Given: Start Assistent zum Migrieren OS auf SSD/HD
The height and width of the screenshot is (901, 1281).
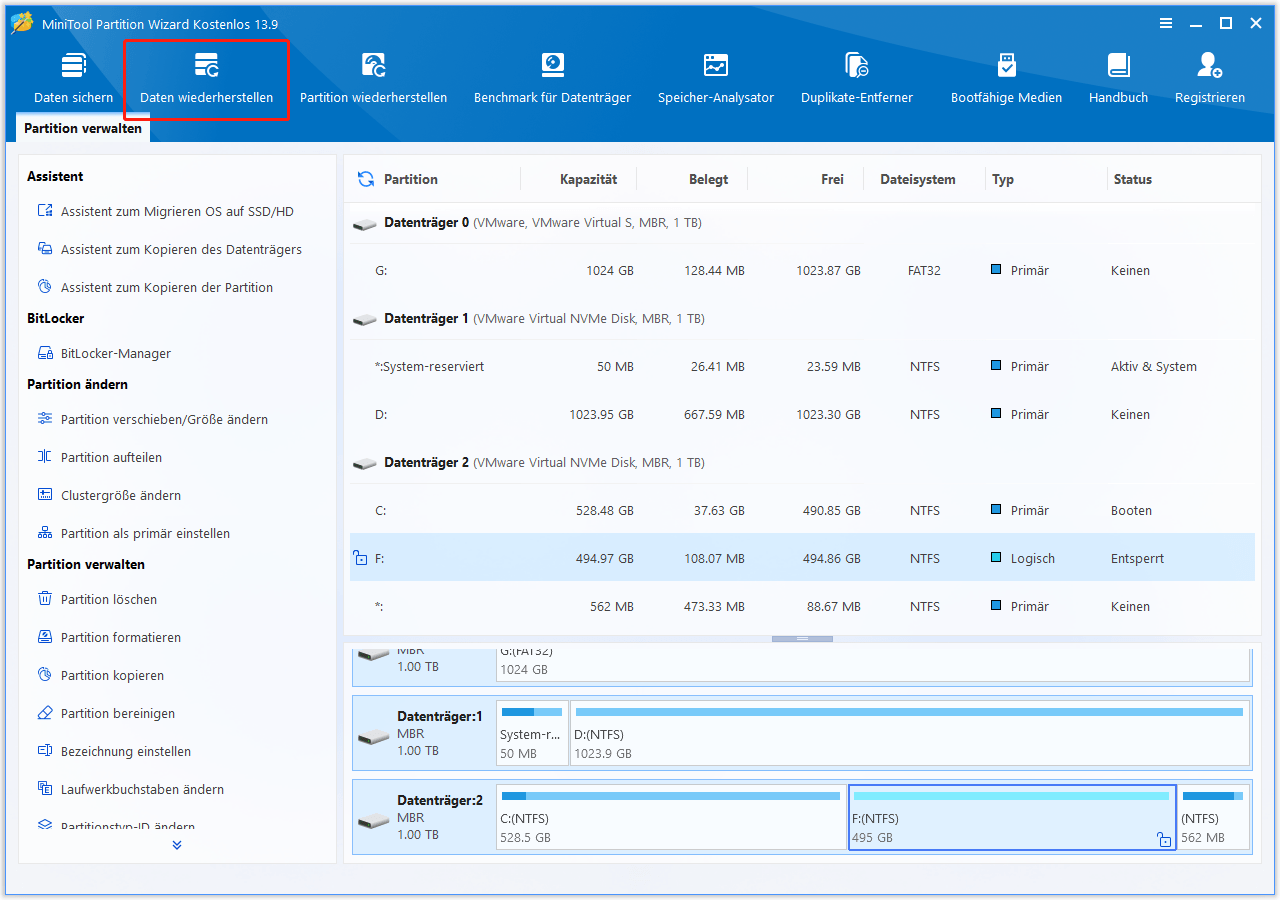Looking at the screenshot, I should click(167, 212).
